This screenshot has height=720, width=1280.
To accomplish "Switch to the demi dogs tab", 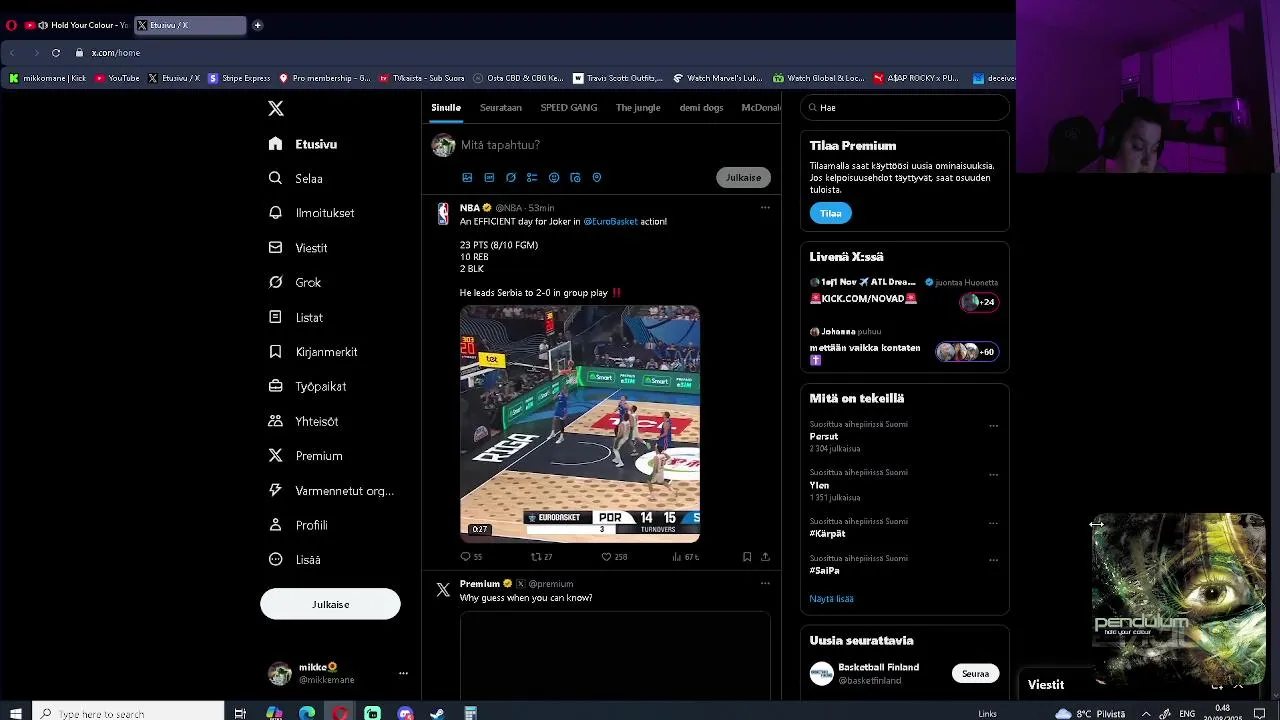I will pos(701,107).
